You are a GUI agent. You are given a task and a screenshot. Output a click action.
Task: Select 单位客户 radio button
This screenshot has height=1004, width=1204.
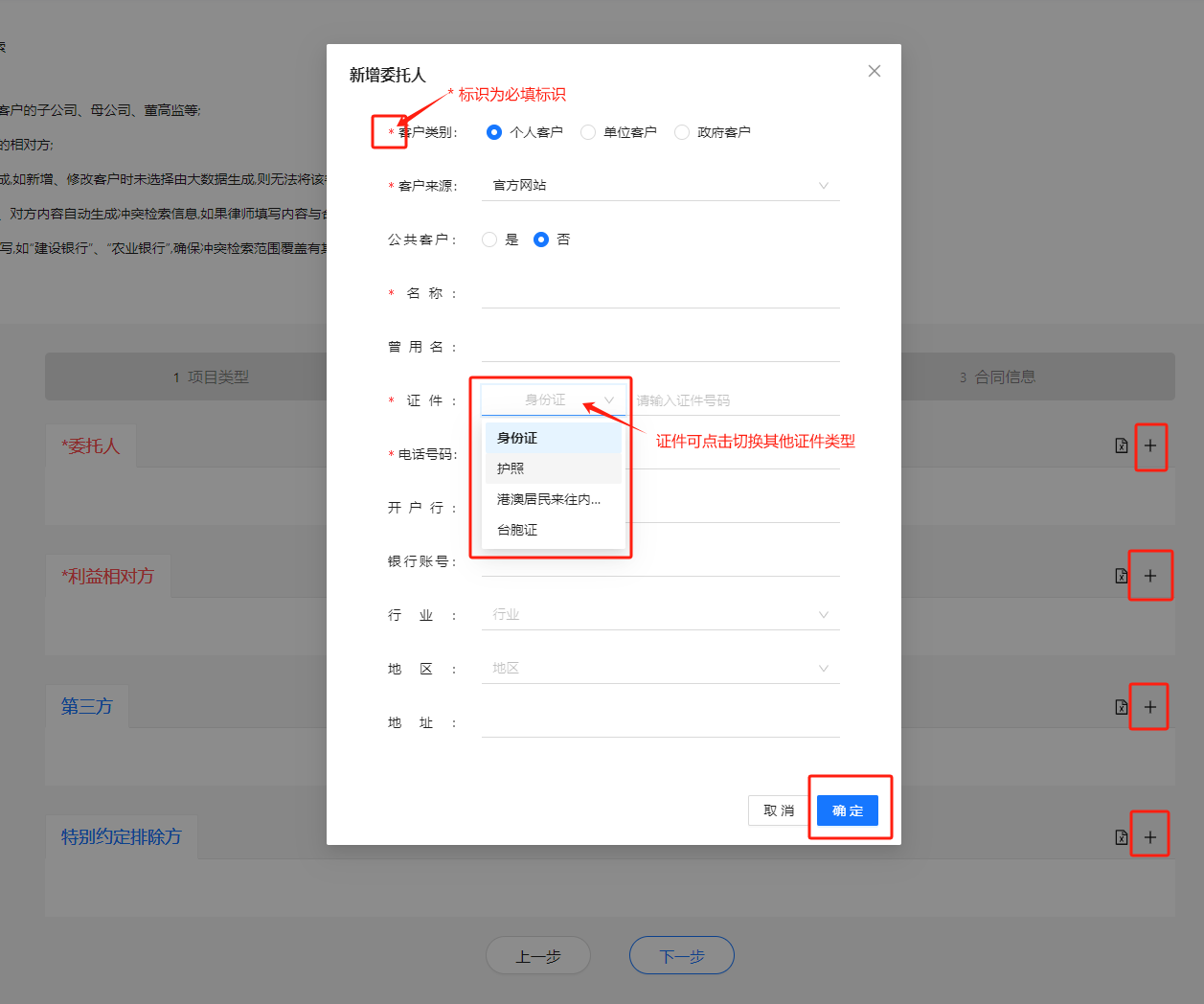[588, 132]
